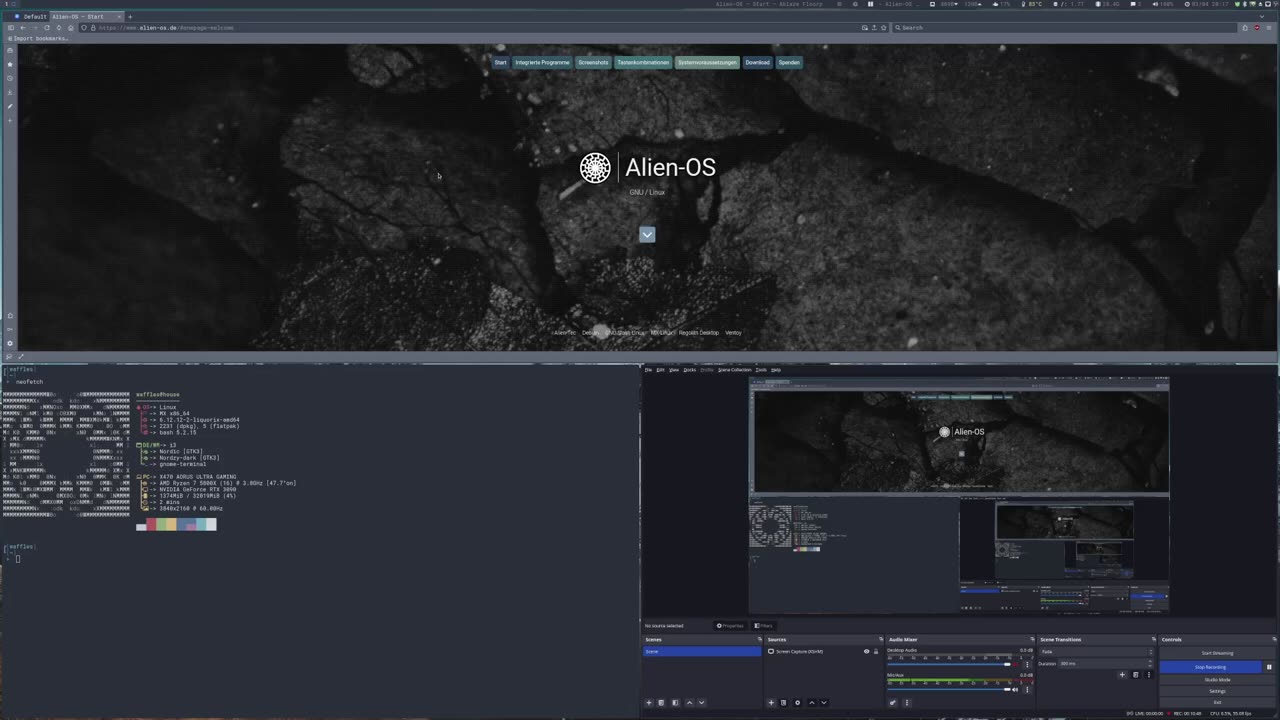This screenshot has height=720, width=1280.
Task: Add a scene transition with plus icon
Action: [1122, 675]
